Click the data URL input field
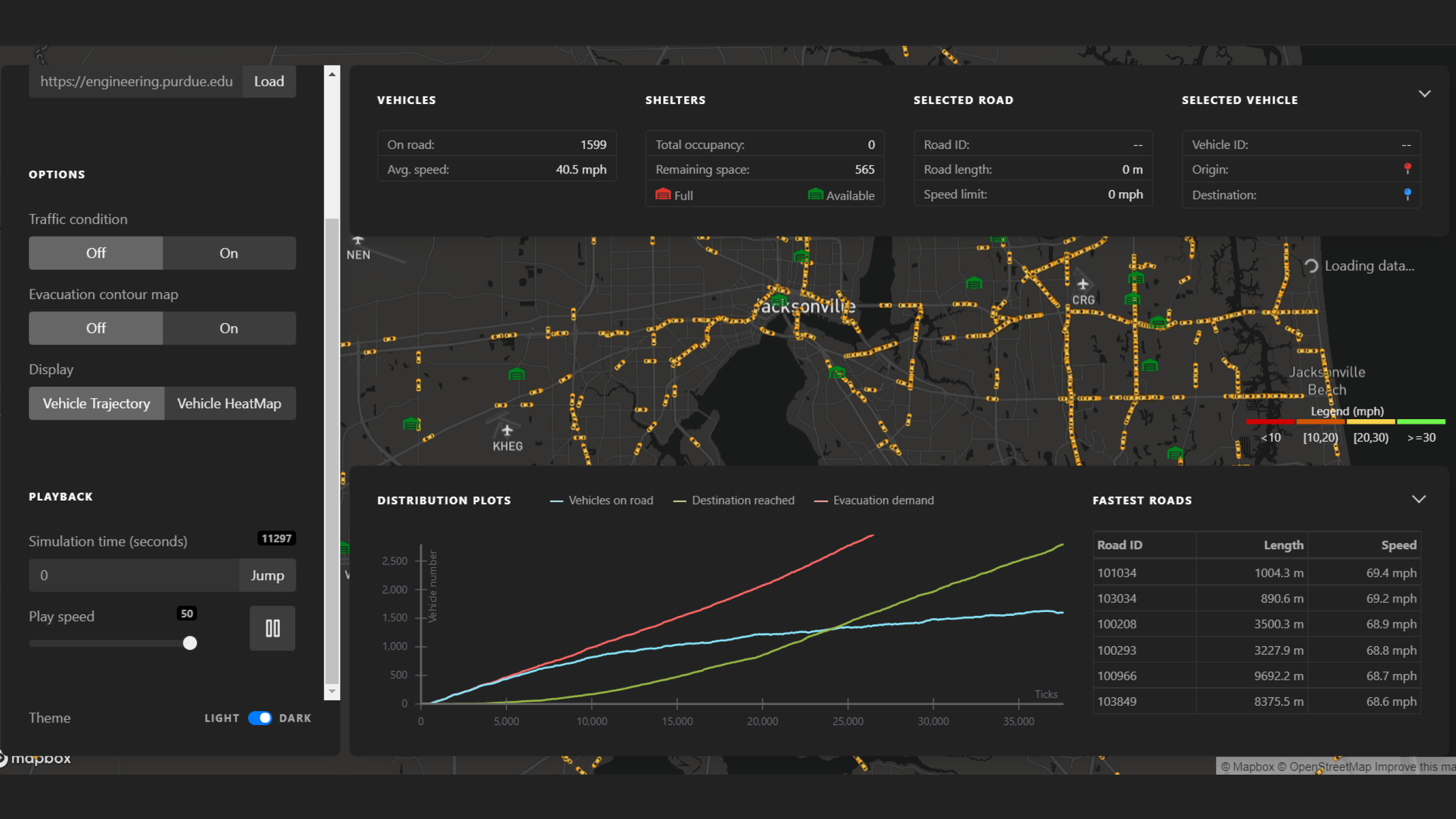The image size is (1456, 819). point(136,81)
